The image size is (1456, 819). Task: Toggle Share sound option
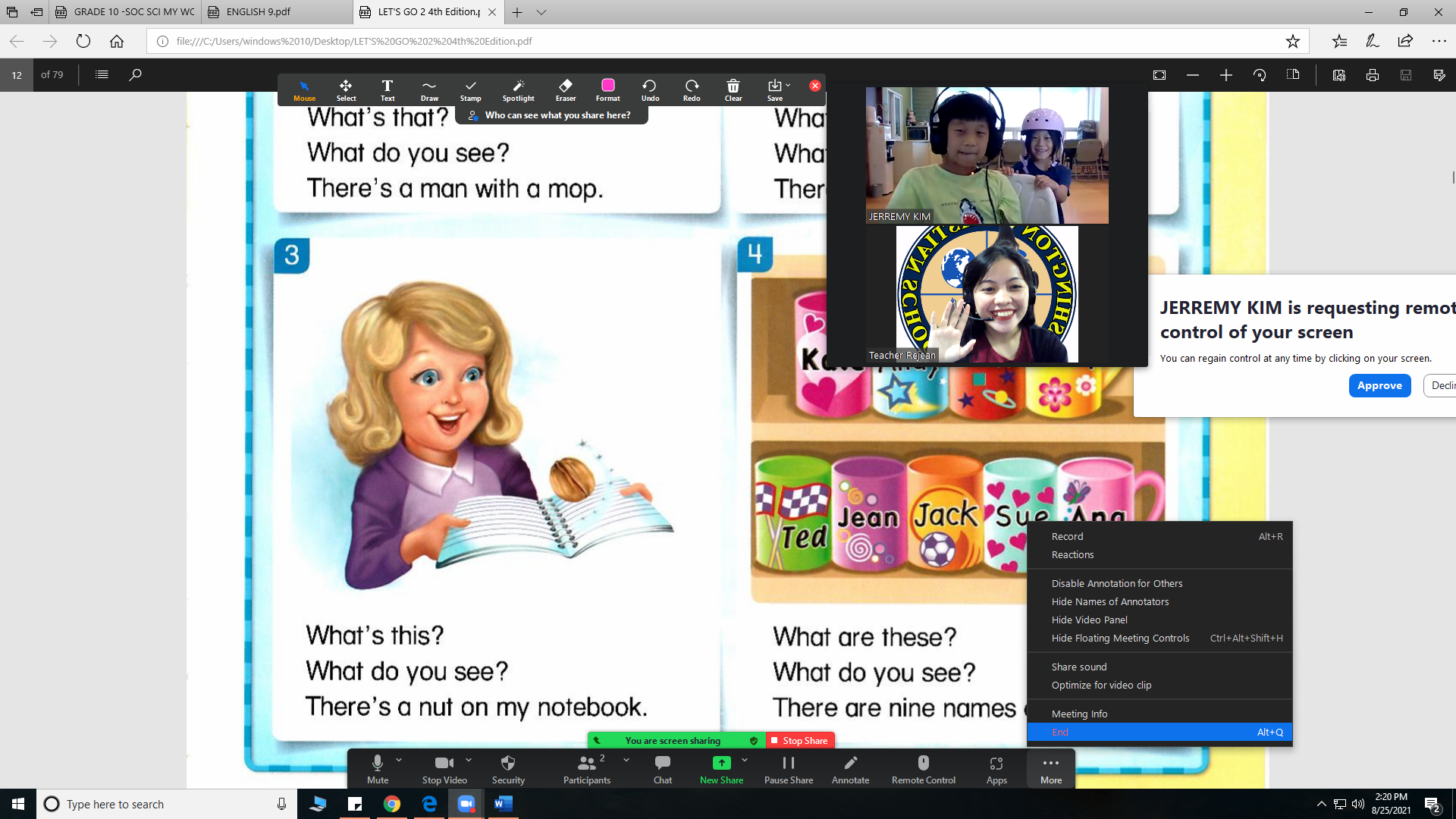coord(1160,667)
